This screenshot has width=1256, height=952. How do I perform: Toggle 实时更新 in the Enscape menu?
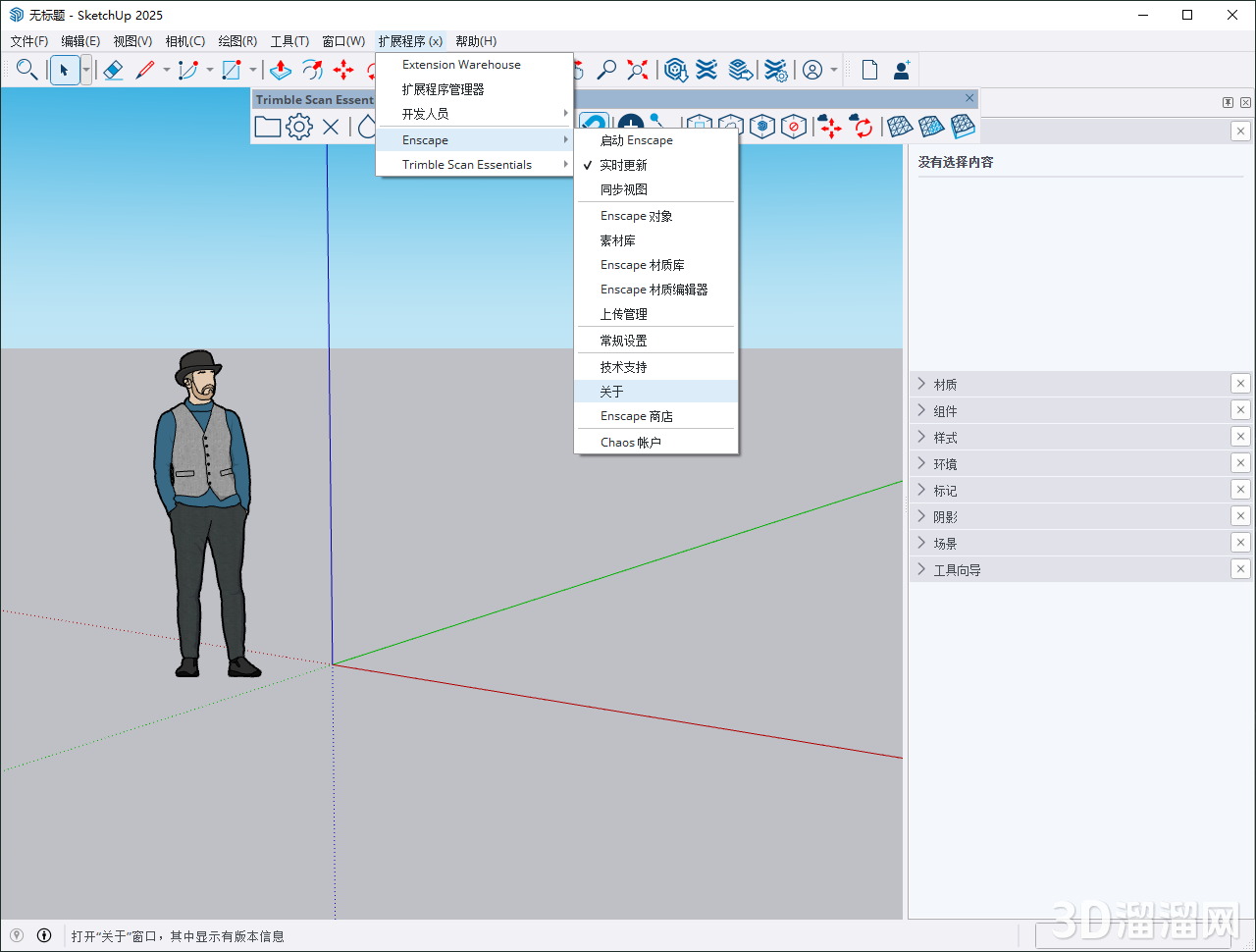(x=628, y=165)
